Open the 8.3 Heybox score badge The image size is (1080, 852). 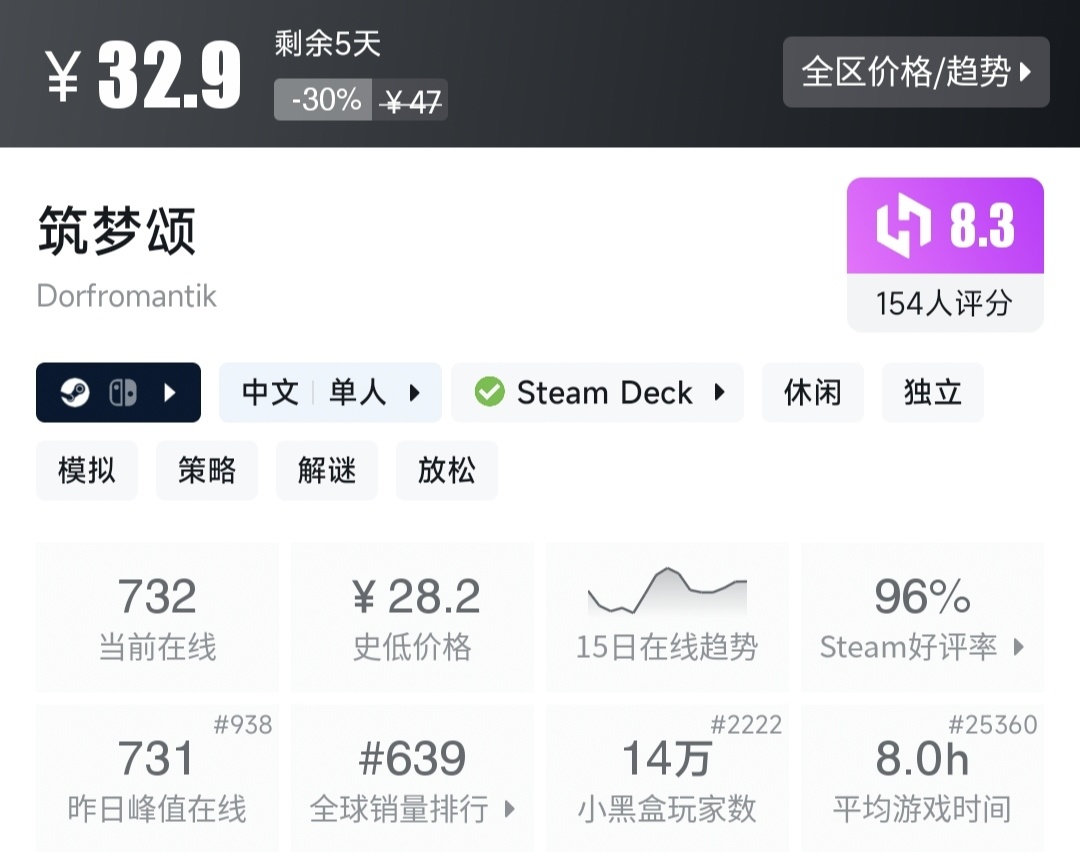click(x=945, y=226)
